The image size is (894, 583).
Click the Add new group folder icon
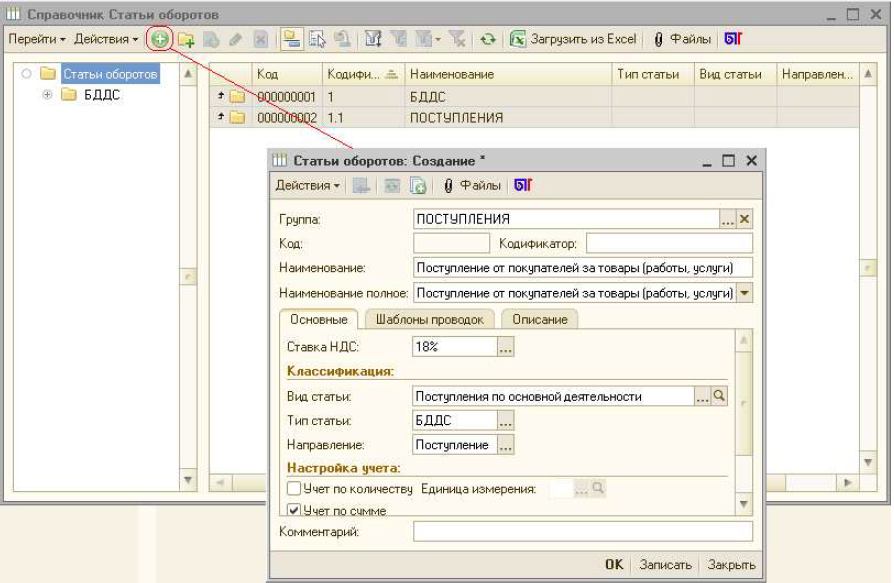point(186,39)
